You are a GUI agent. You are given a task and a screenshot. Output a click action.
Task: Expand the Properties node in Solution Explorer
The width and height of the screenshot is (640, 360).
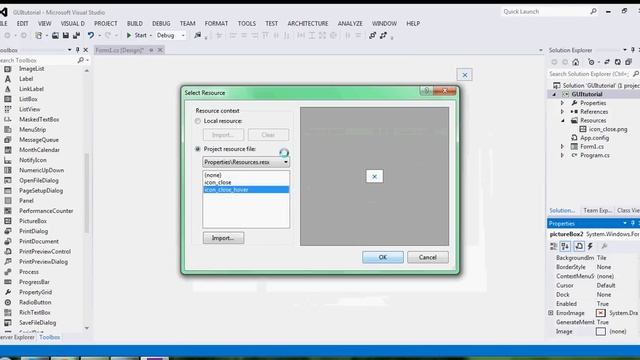(562, 103)
